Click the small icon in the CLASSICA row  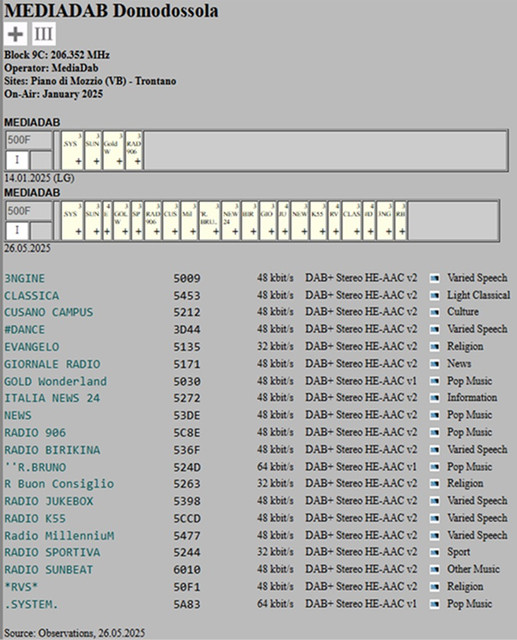click(435, 296)
